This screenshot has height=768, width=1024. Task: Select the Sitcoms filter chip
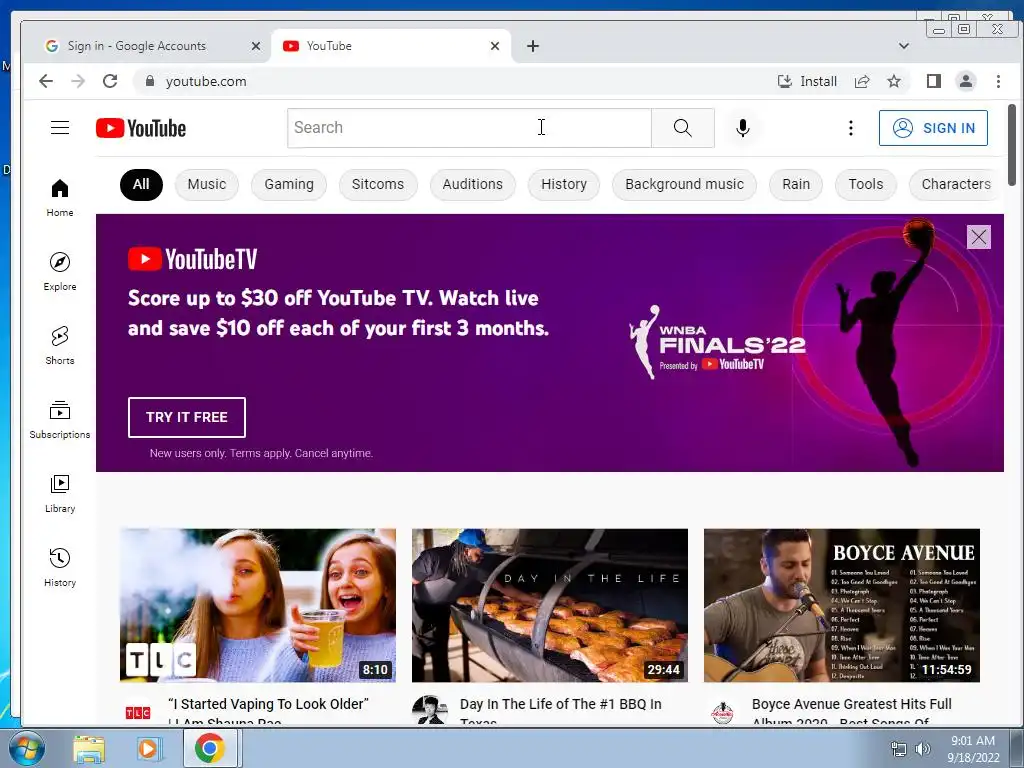tap(378, 184)
